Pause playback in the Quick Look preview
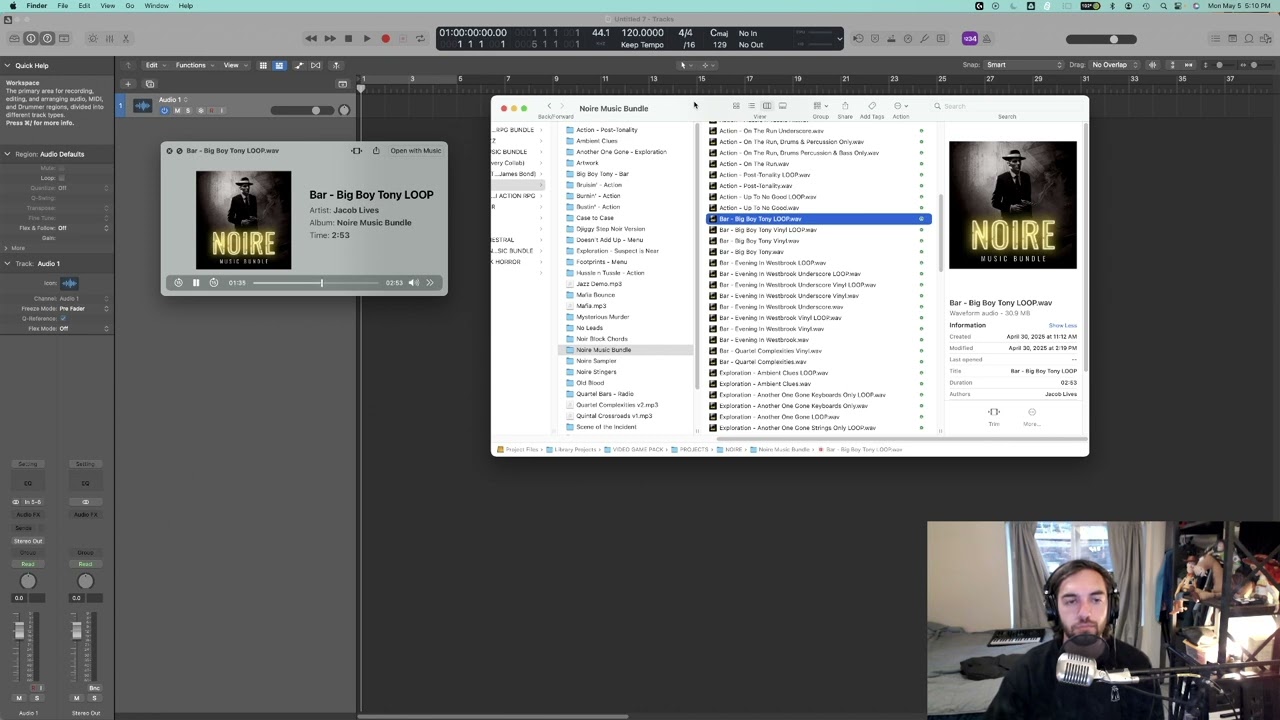Viewport: 1280px width, 720px height. click(x=196, y=283)
